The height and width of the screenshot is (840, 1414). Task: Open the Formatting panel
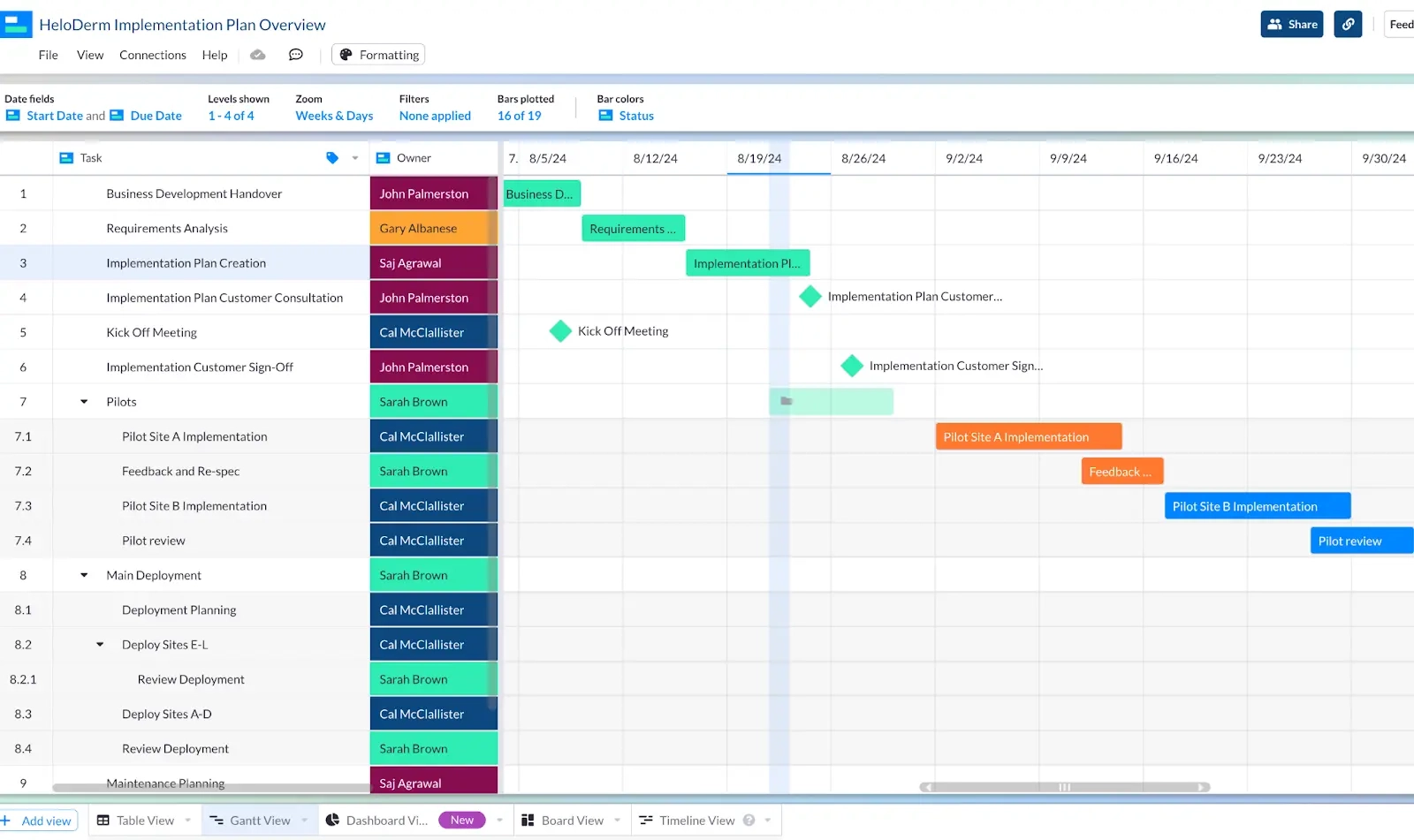pos(378,54)
